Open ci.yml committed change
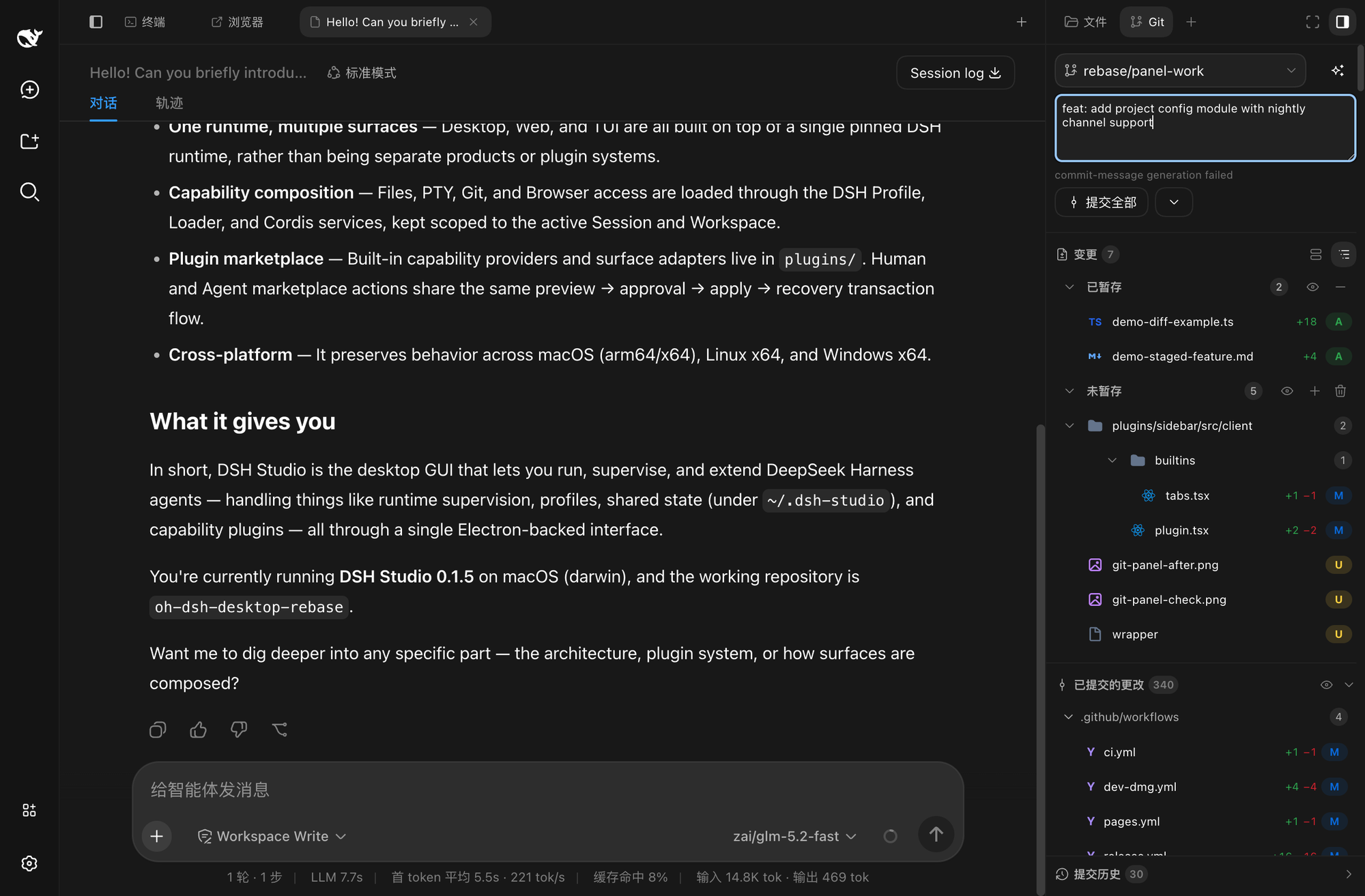Screen dimensions: 1365x896 pyautogui.click(x=1205, y=752)
